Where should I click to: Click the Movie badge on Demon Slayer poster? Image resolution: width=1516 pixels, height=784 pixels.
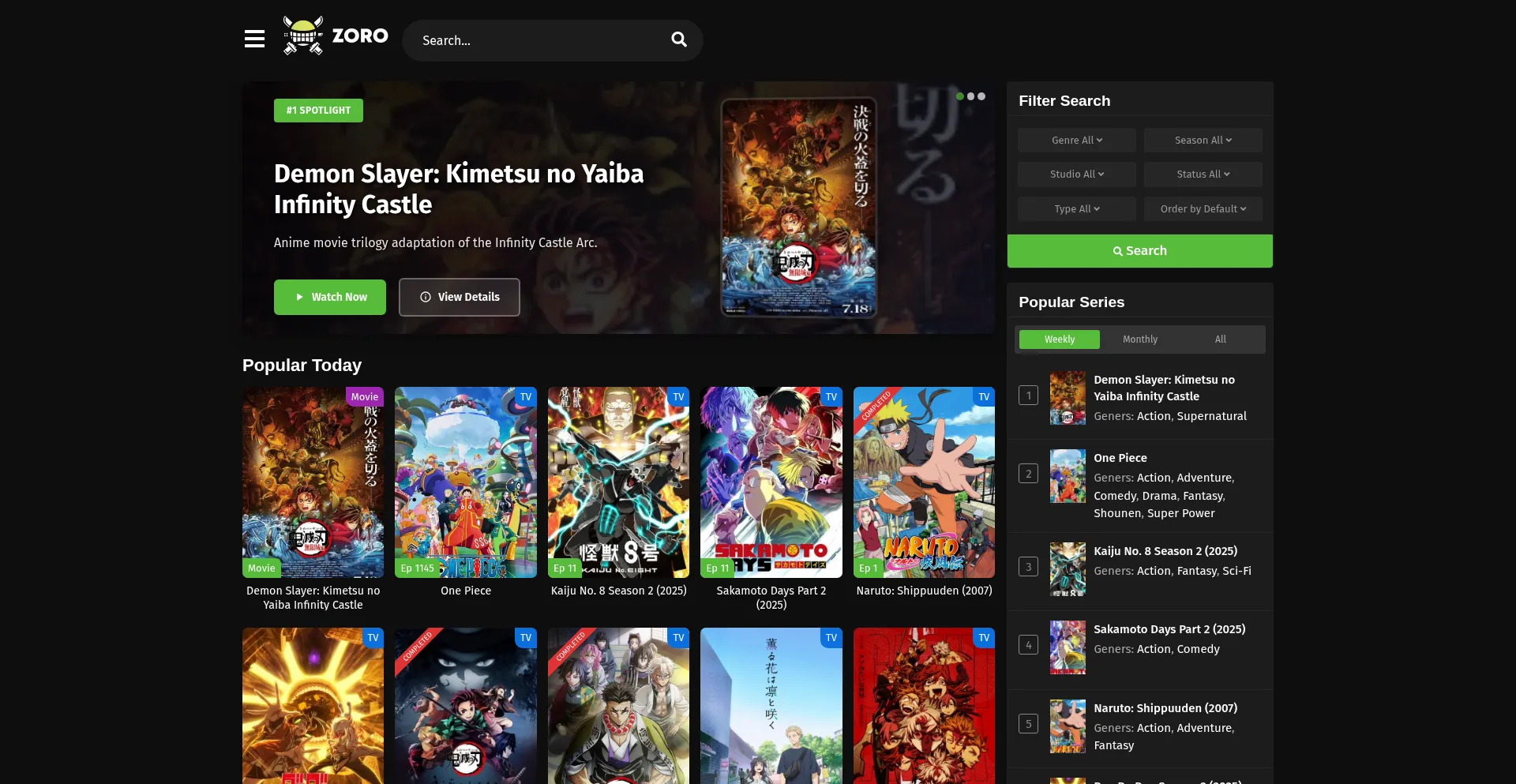(364, 396)
